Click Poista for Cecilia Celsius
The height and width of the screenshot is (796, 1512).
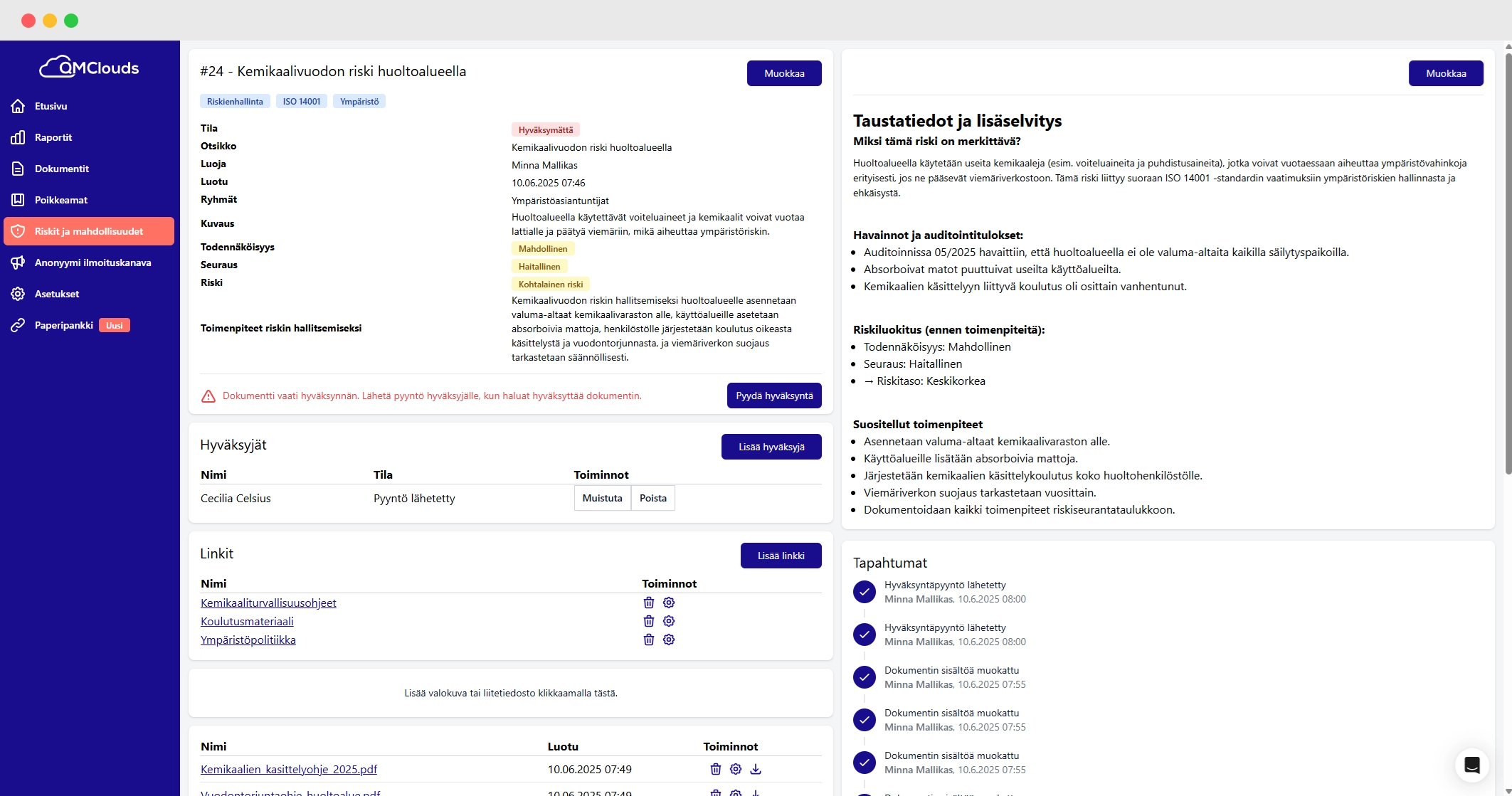tap(653, 498)
